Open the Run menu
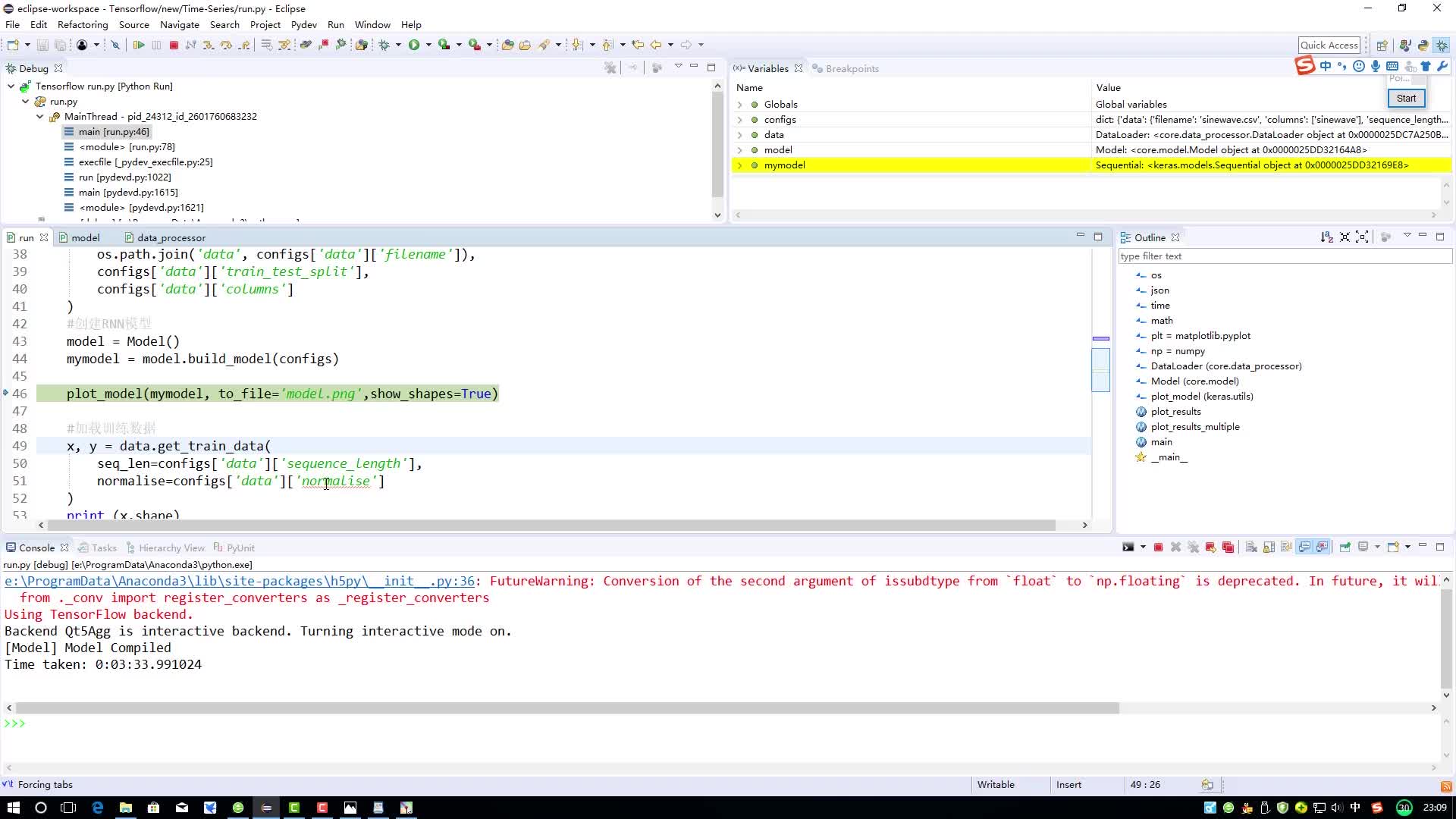 (335, 24)
